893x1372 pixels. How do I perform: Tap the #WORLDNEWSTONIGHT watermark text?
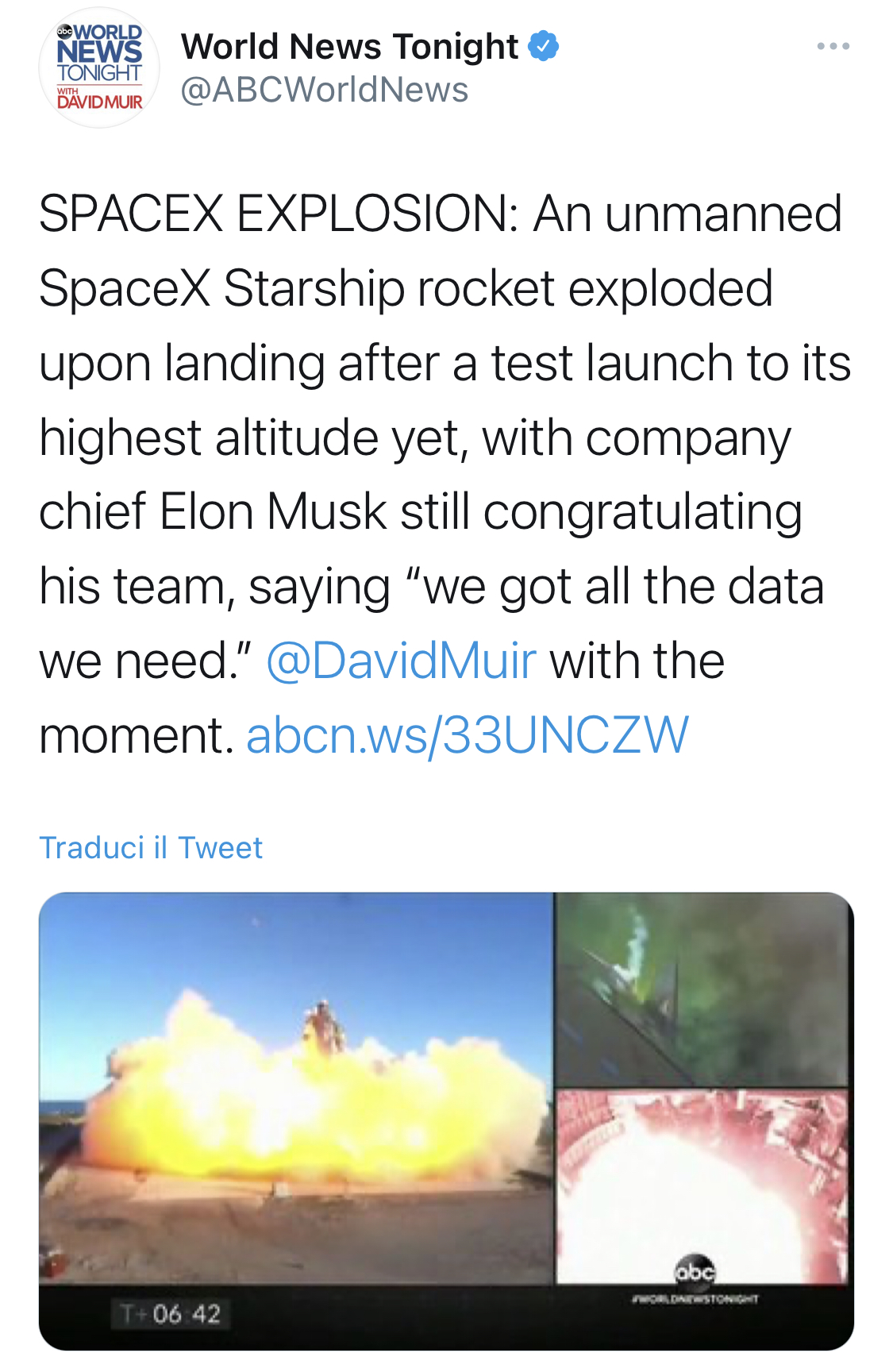pyautogui.click(x=695, y=1300)
